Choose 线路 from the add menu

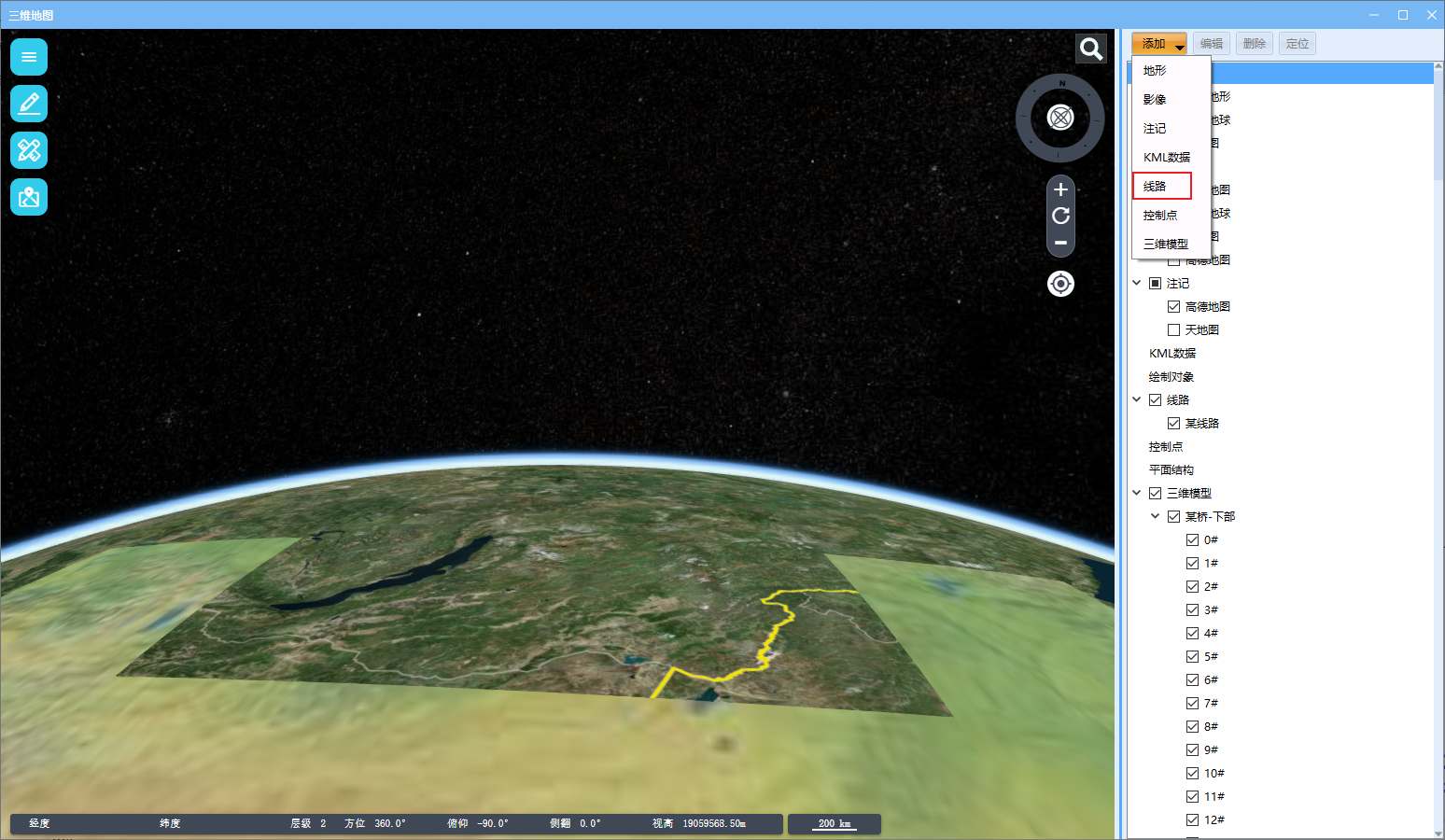1161,186
